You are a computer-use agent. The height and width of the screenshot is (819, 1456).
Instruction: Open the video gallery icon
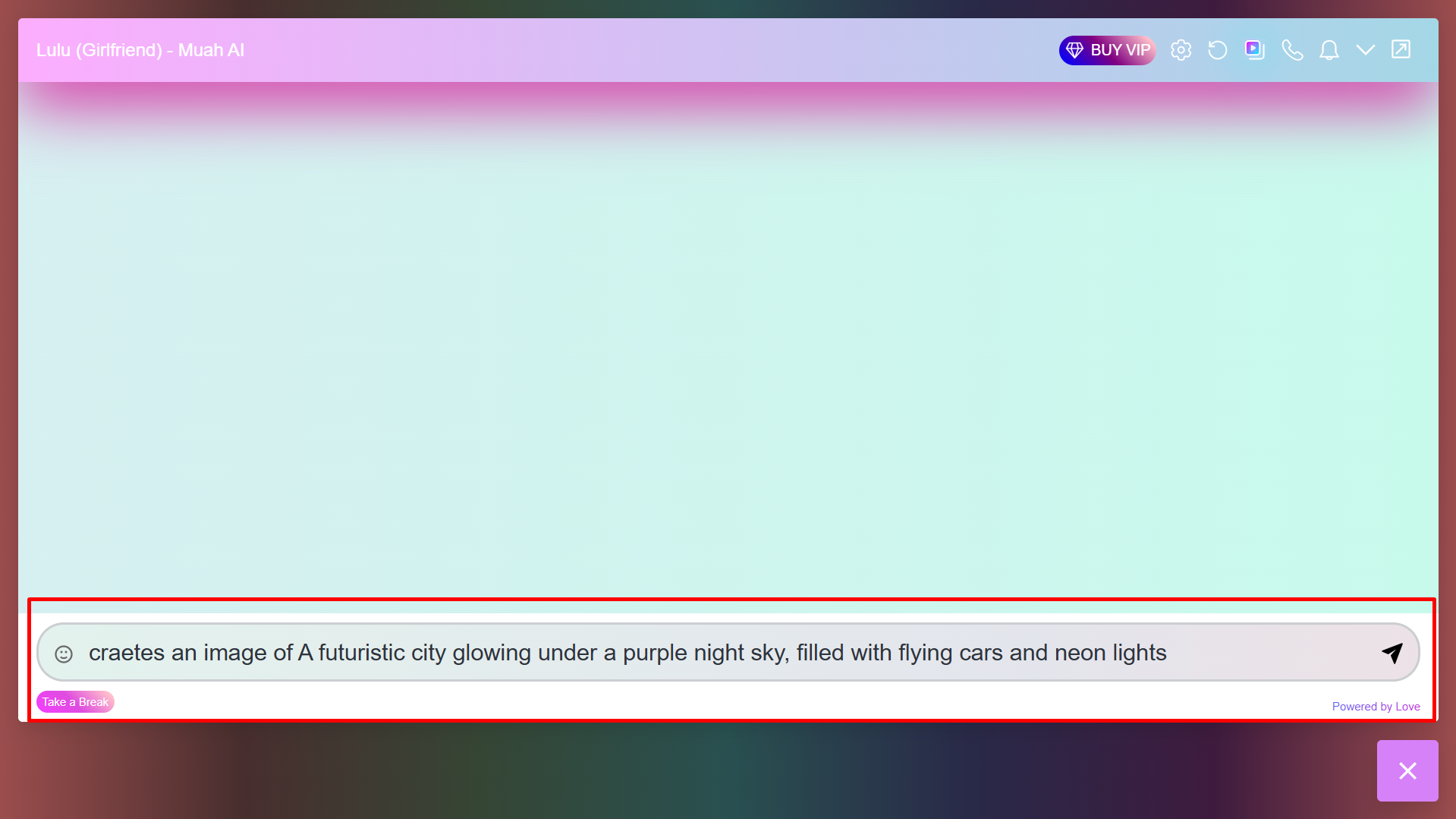[1255, 50]
